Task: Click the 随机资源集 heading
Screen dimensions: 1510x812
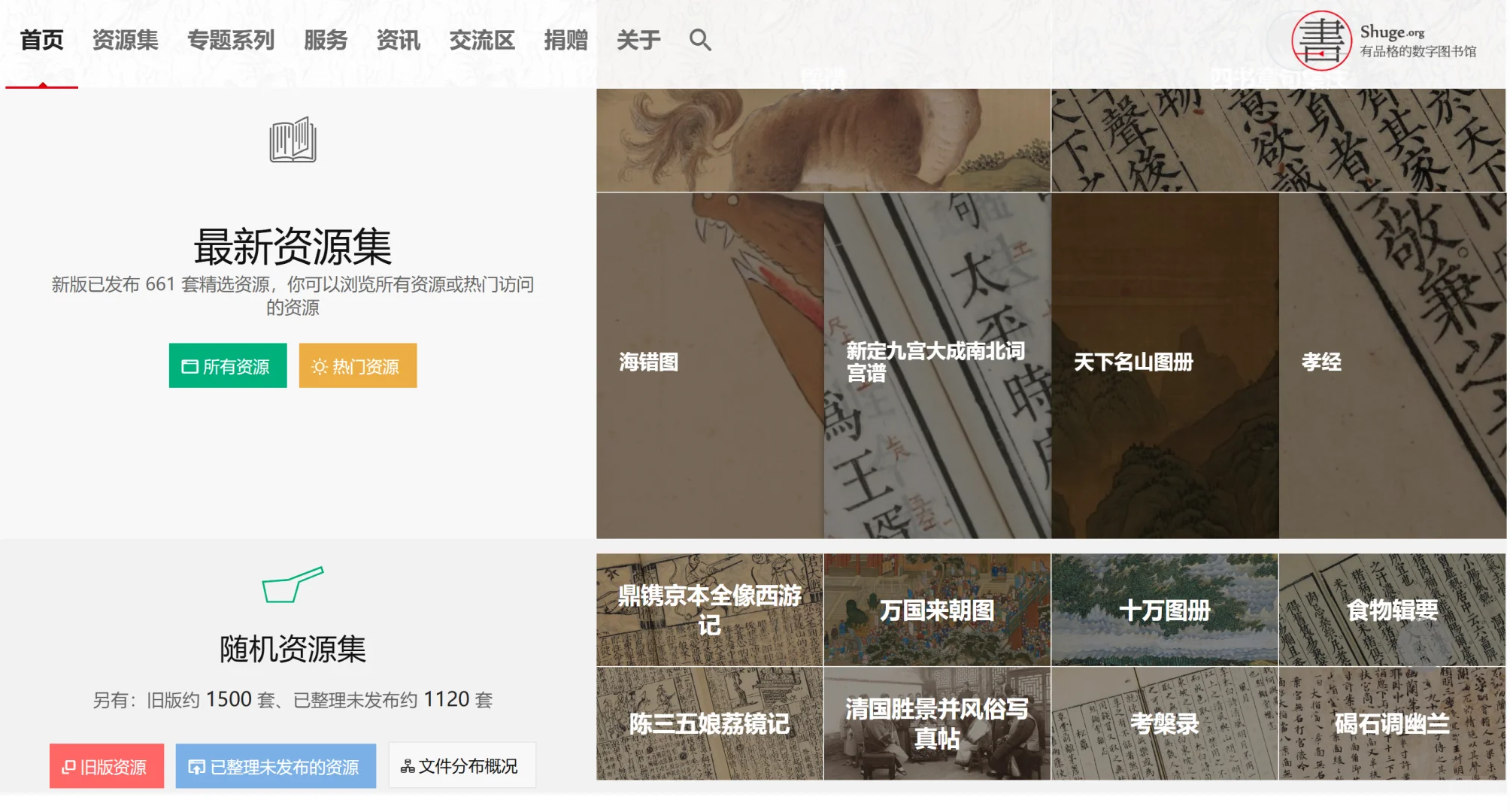Action: pyautogui.click(x=293, y=648)
